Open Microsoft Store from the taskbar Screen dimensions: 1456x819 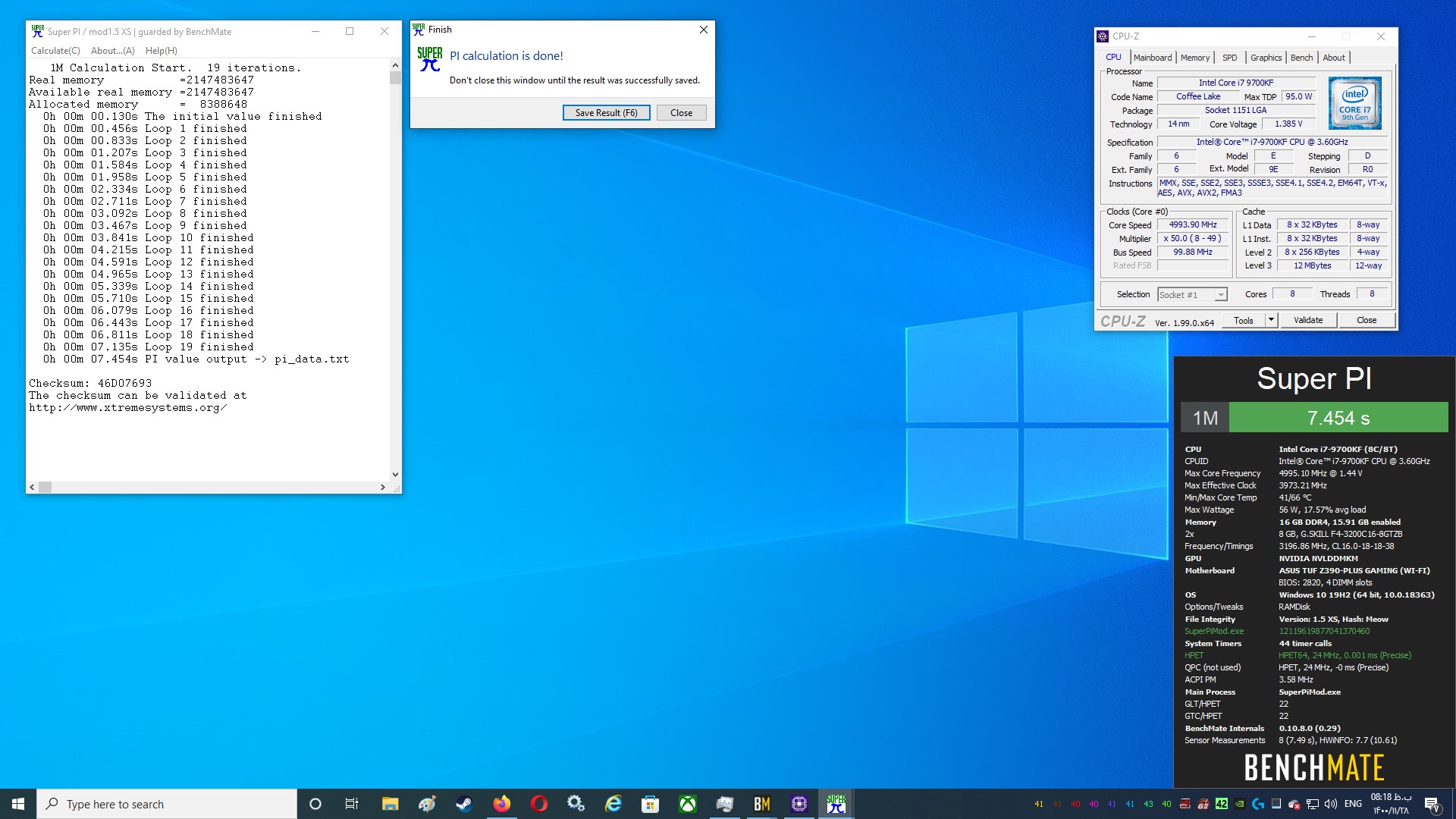tap(650, 804)
